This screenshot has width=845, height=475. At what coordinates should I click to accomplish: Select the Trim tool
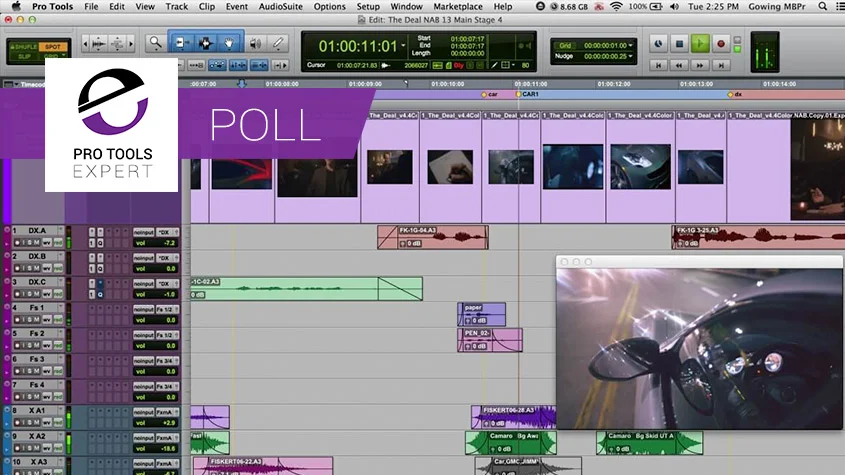click(181, 43)
